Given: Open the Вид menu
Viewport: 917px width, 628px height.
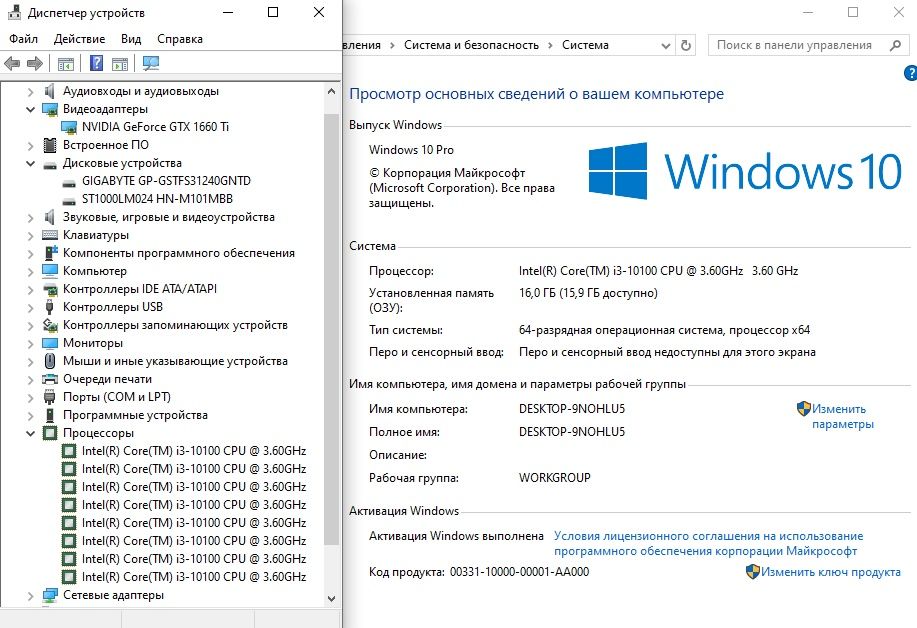Looking at the screenshot, I should click(x=131, y=39).
